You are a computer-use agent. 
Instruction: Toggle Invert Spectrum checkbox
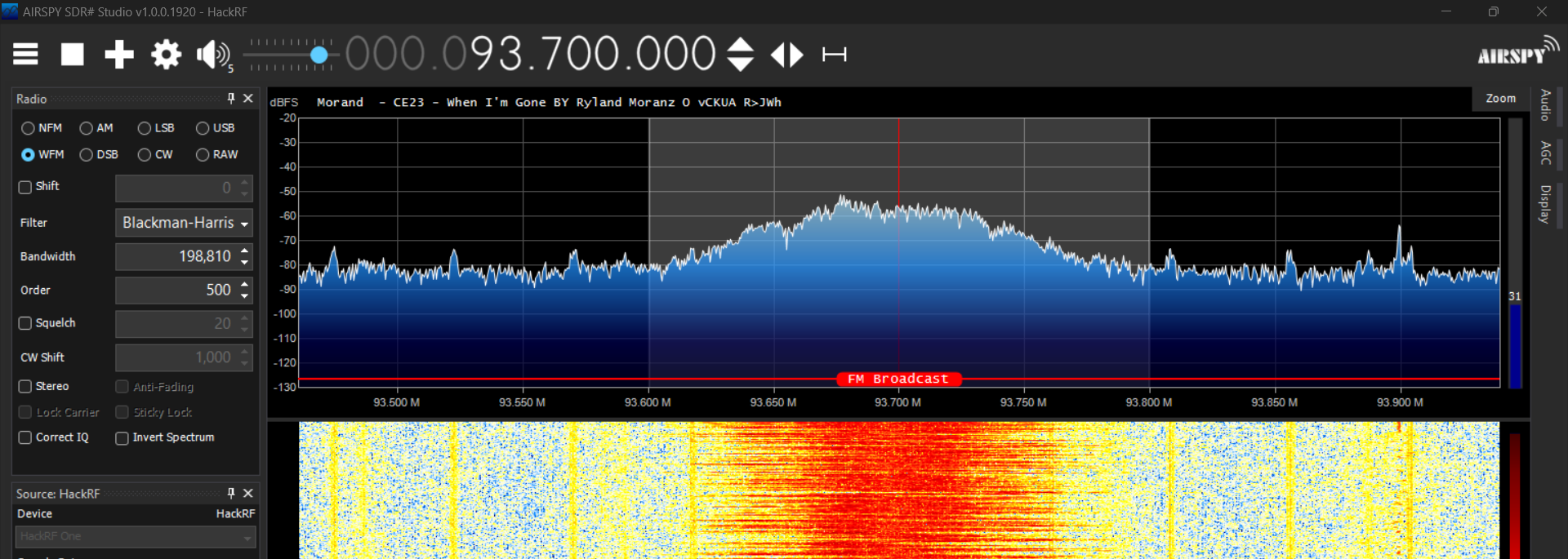[x=122, y=438]
